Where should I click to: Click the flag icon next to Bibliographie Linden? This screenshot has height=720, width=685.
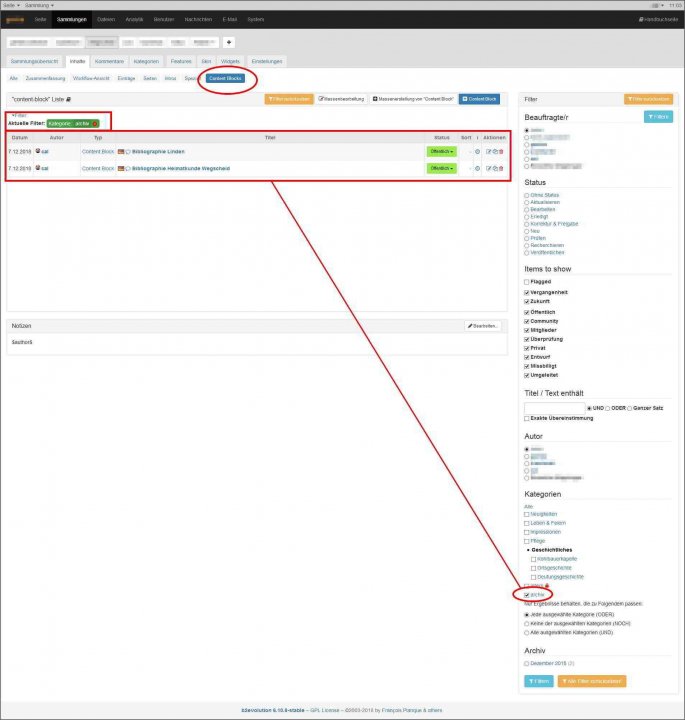pyautogui.click(x=121, y=152)
